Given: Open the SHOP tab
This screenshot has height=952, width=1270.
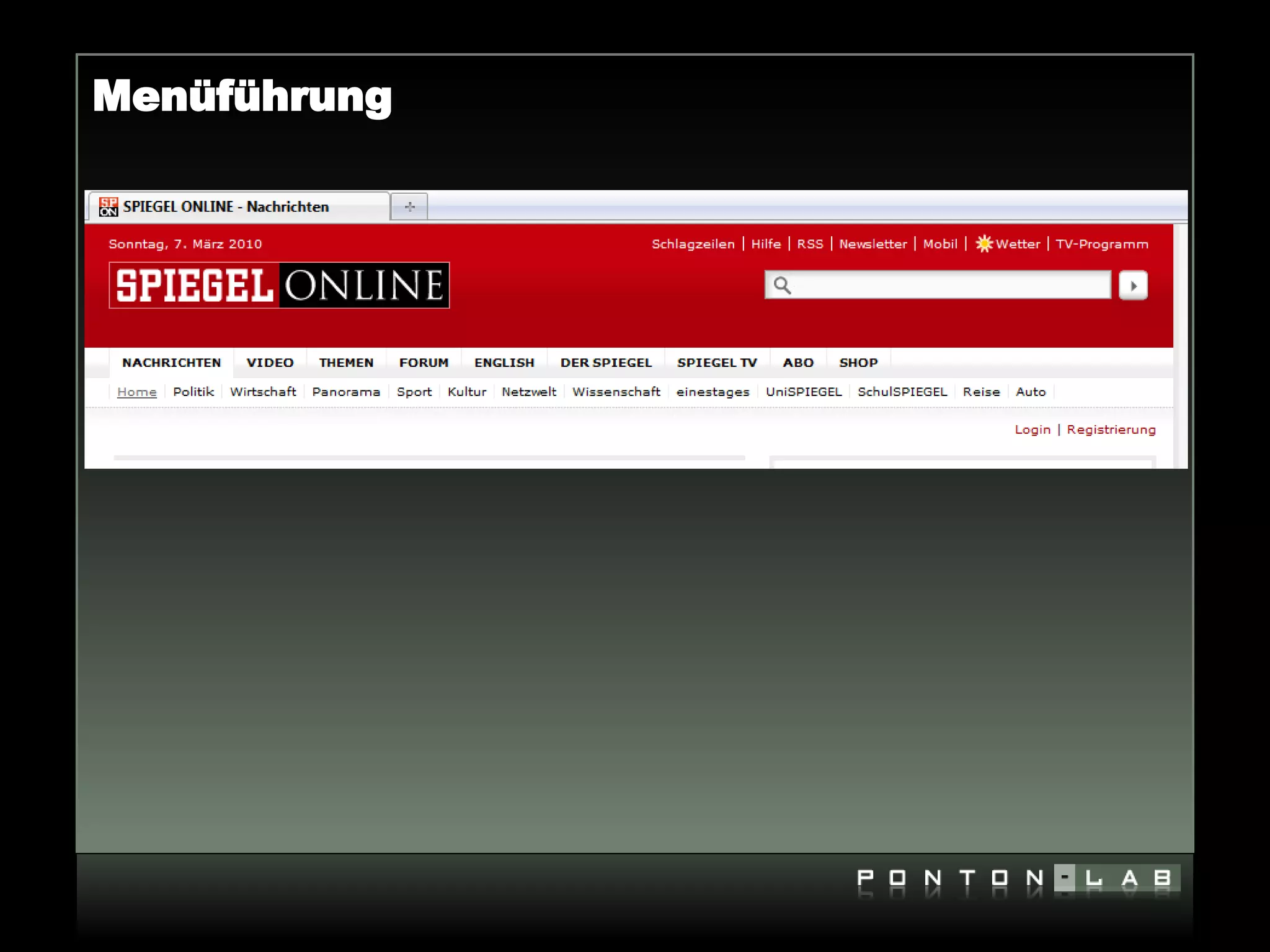Looking at the screenshot, I should click(x=858, y=363).
